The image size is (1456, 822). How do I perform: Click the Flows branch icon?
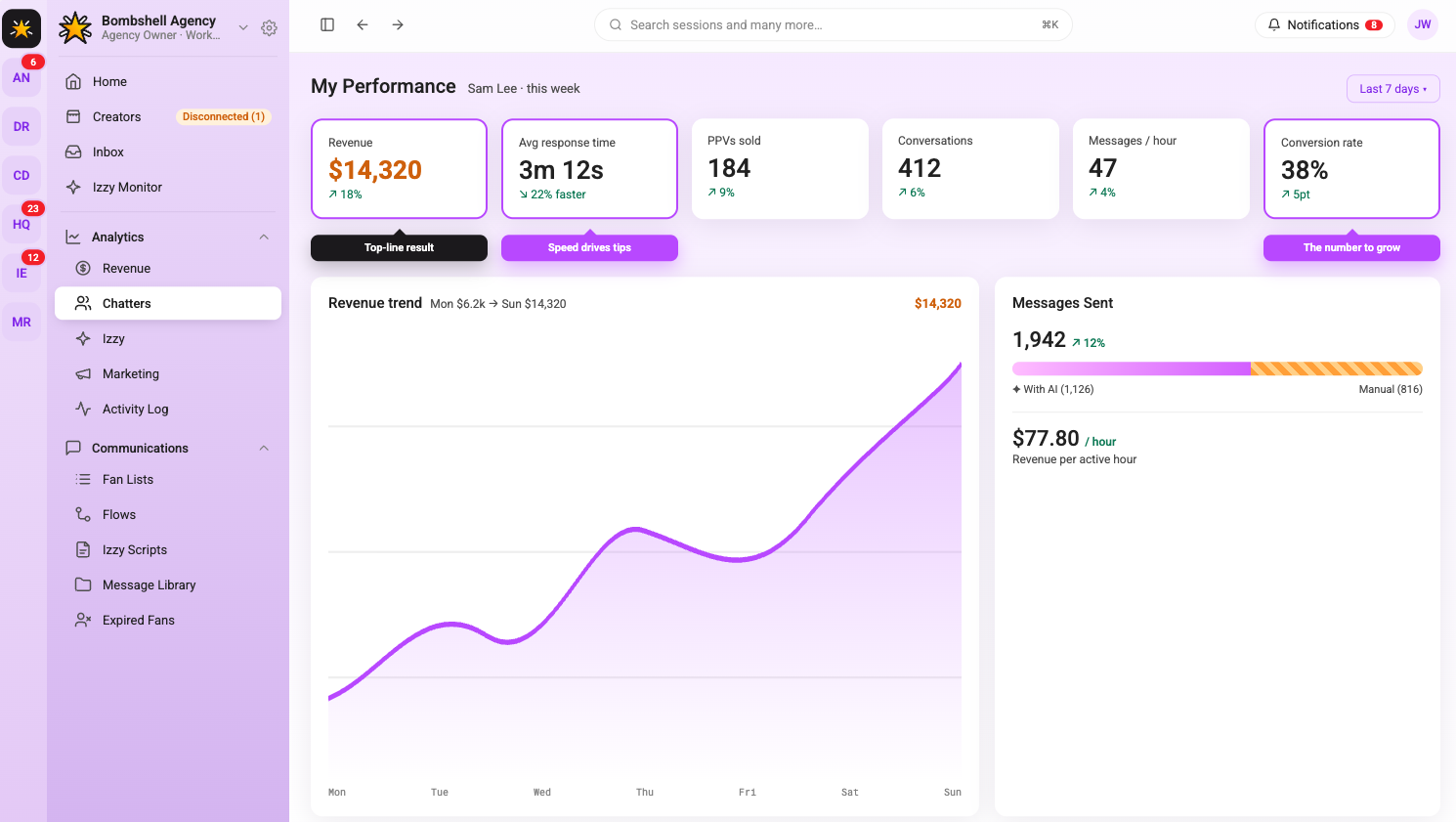(x=83, y=514)
